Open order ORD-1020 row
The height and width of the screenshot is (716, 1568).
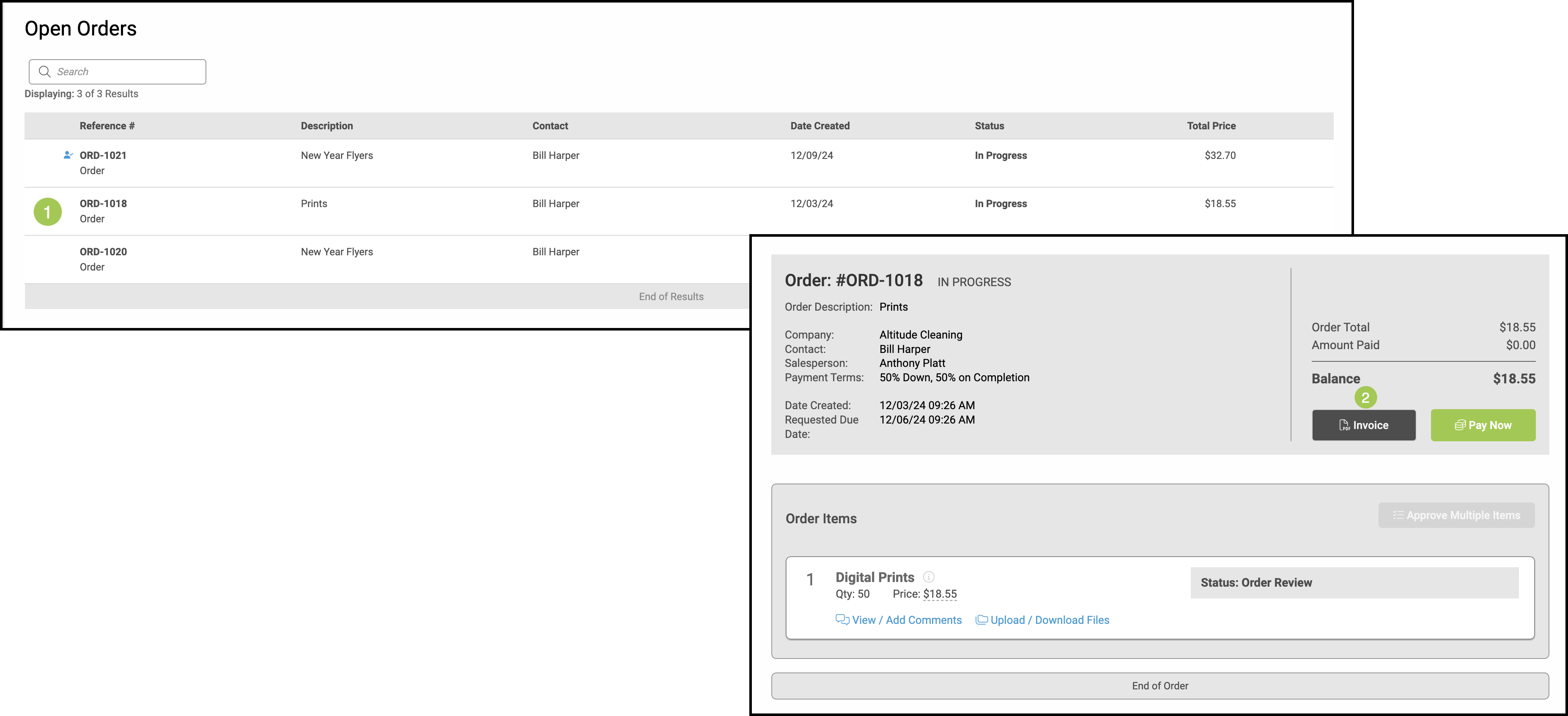(103, 251)
